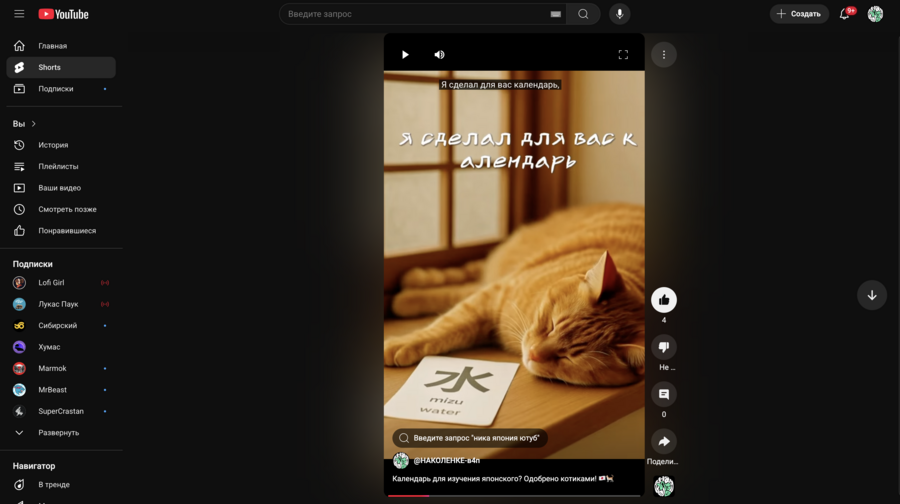Mute the video volume icon
This screenshot has height=504, width=900.
(439, 55)
